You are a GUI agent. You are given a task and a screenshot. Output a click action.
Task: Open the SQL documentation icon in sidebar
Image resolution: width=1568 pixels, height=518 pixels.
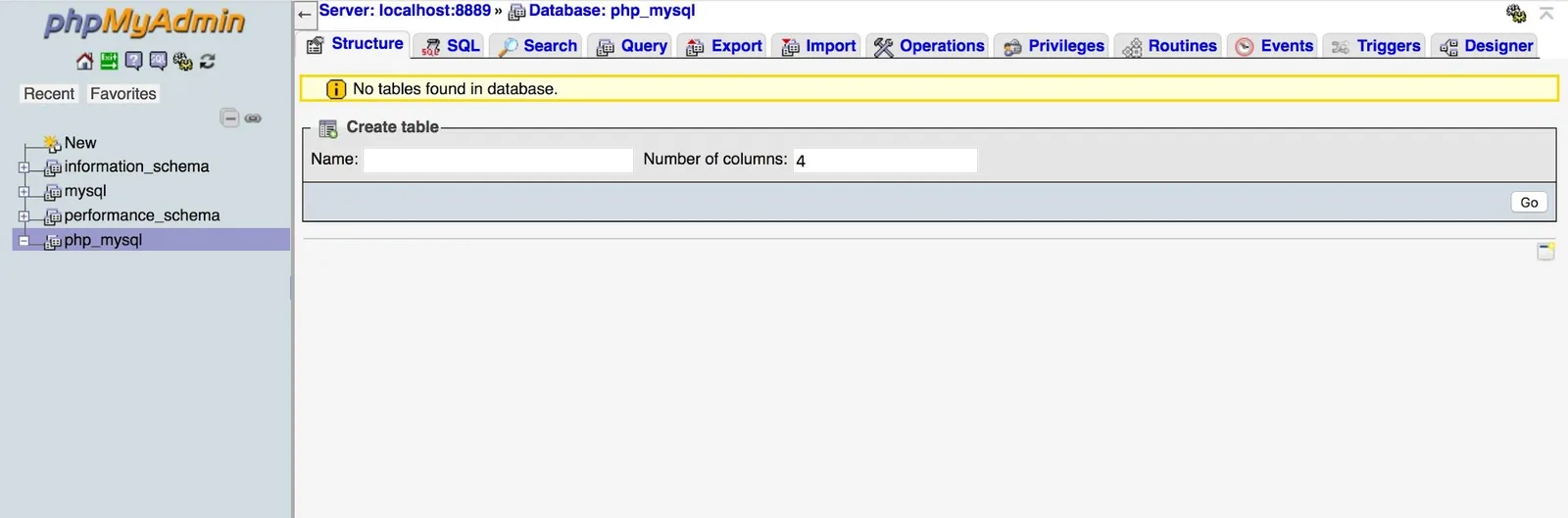tap(158, 61)
